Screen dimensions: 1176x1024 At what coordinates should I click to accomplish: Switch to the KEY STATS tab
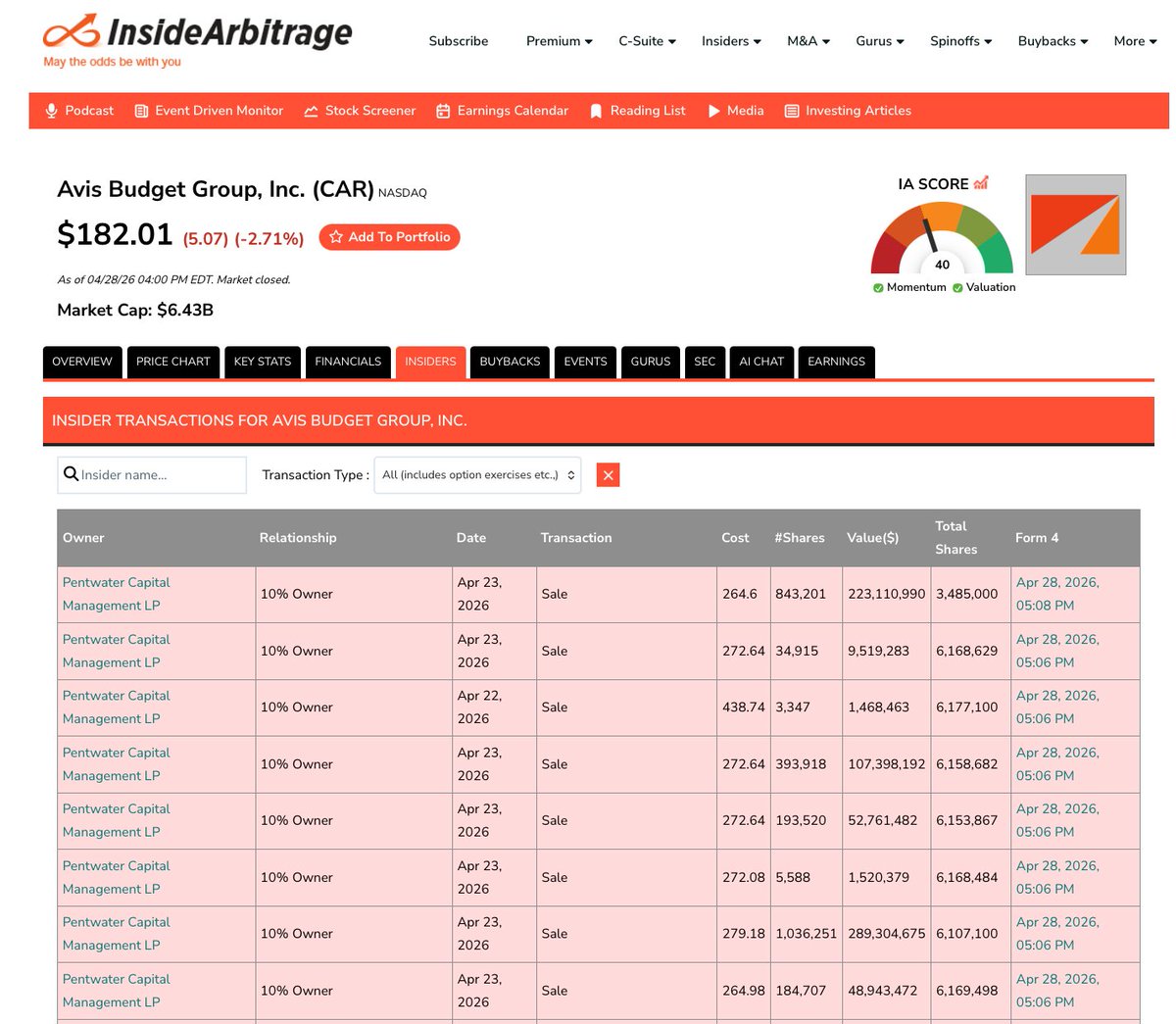(x=263, y=362)
